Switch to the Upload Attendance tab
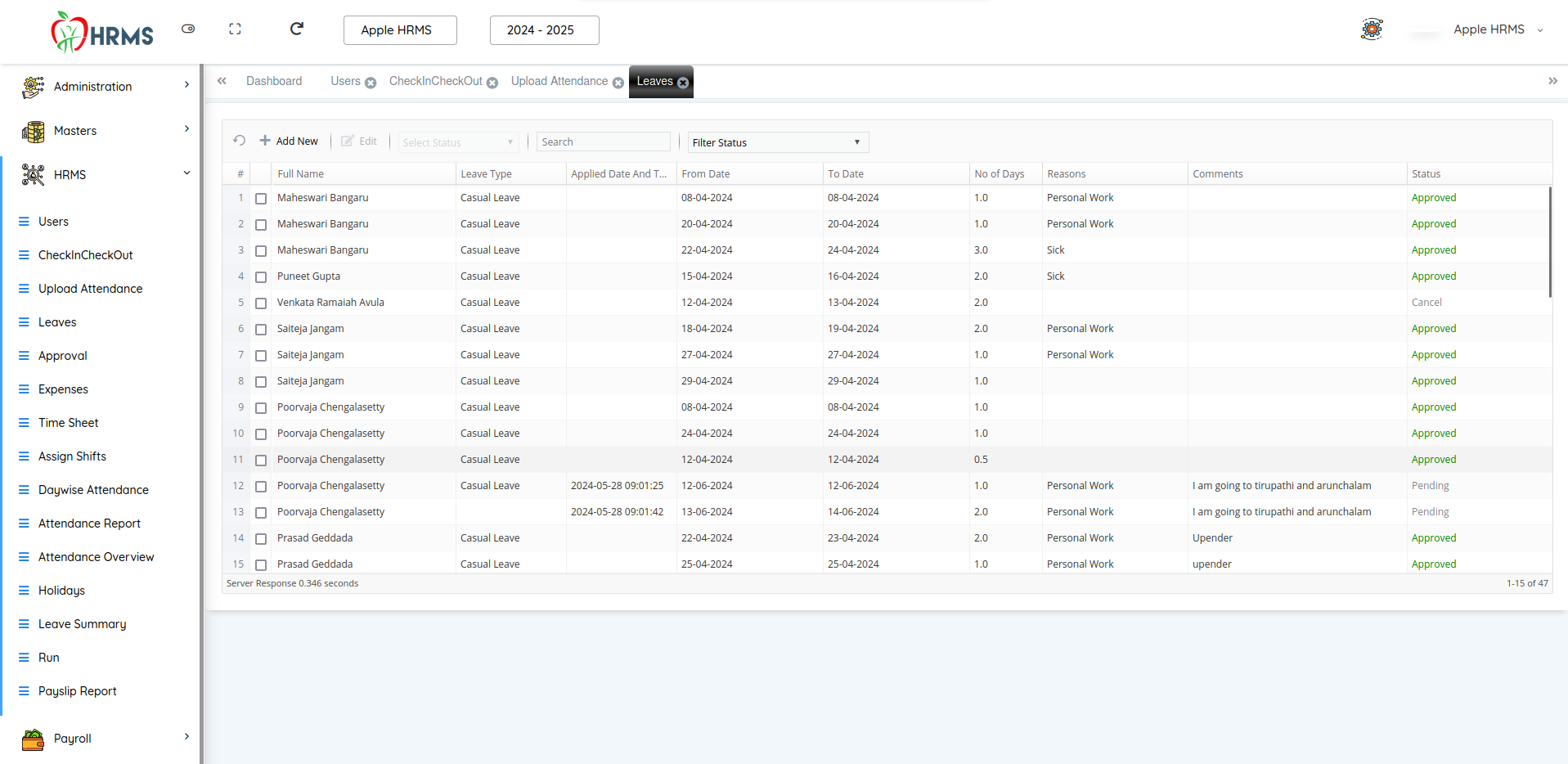Image resolution: width=1568 pixels, height=764 pixels. point(559,81)
